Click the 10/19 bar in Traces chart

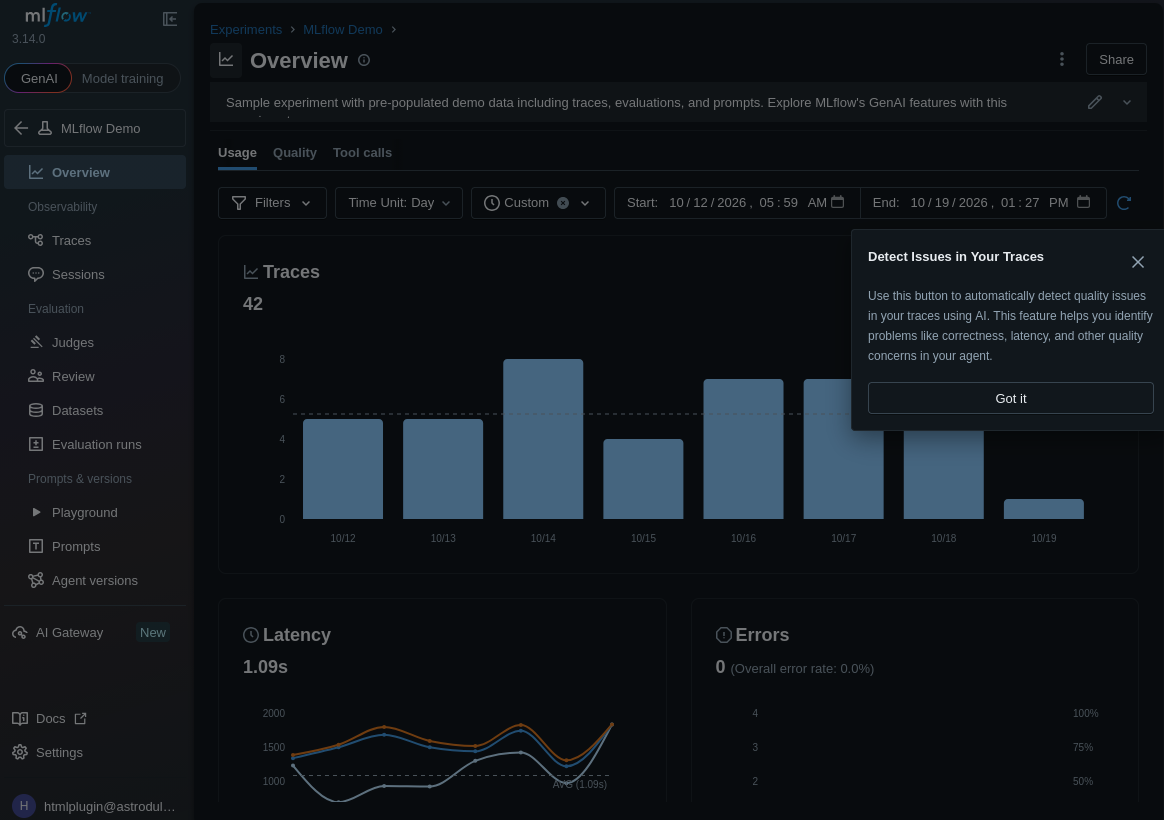[x=1044, y=509]
